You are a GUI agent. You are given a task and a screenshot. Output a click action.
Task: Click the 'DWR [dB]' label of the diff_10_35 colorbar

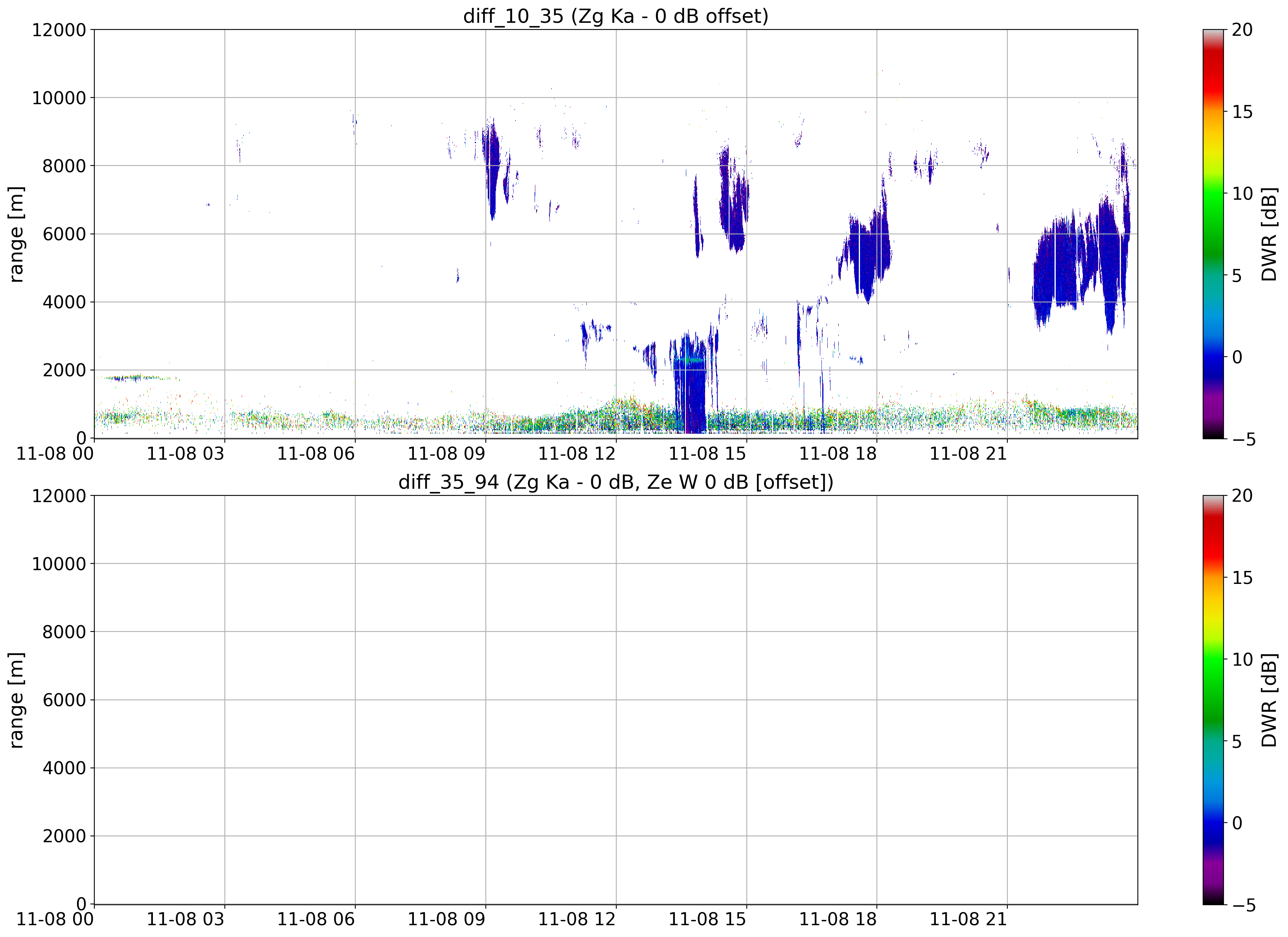(1269, 234)
